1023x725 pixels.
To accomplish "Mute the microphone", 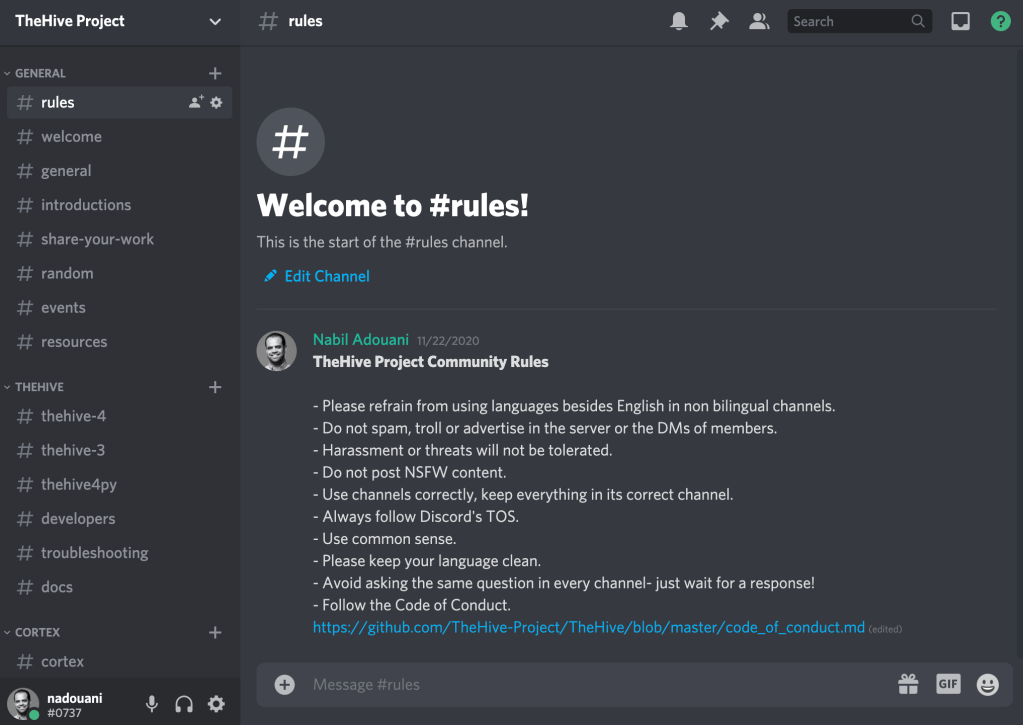I will tap(152, 704).
